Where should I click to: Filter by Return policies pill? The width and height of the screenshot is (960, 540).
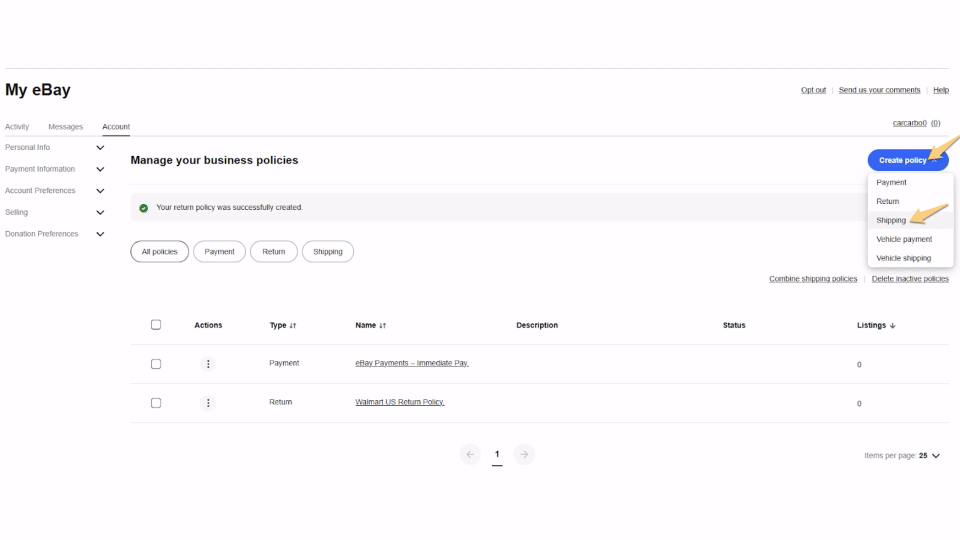click(x=274, y=252)
